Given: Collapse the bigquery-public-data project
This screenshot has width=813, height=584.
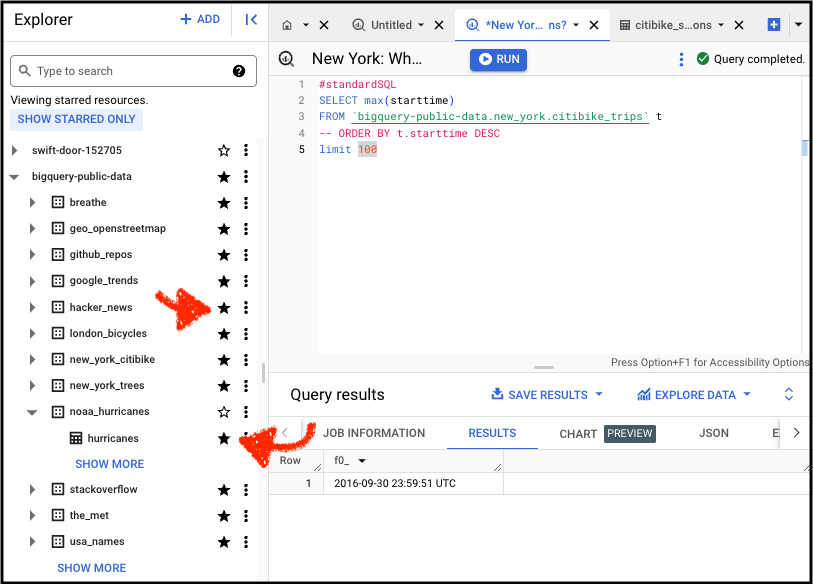Looking at the screenshot, I should click(15, 177).
